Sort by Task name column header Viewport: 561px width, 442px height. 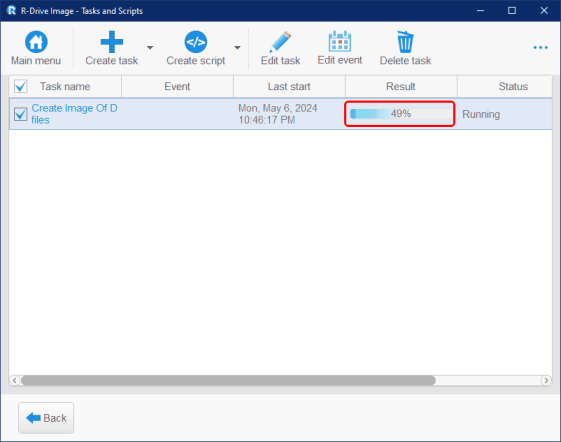[65, 86]
